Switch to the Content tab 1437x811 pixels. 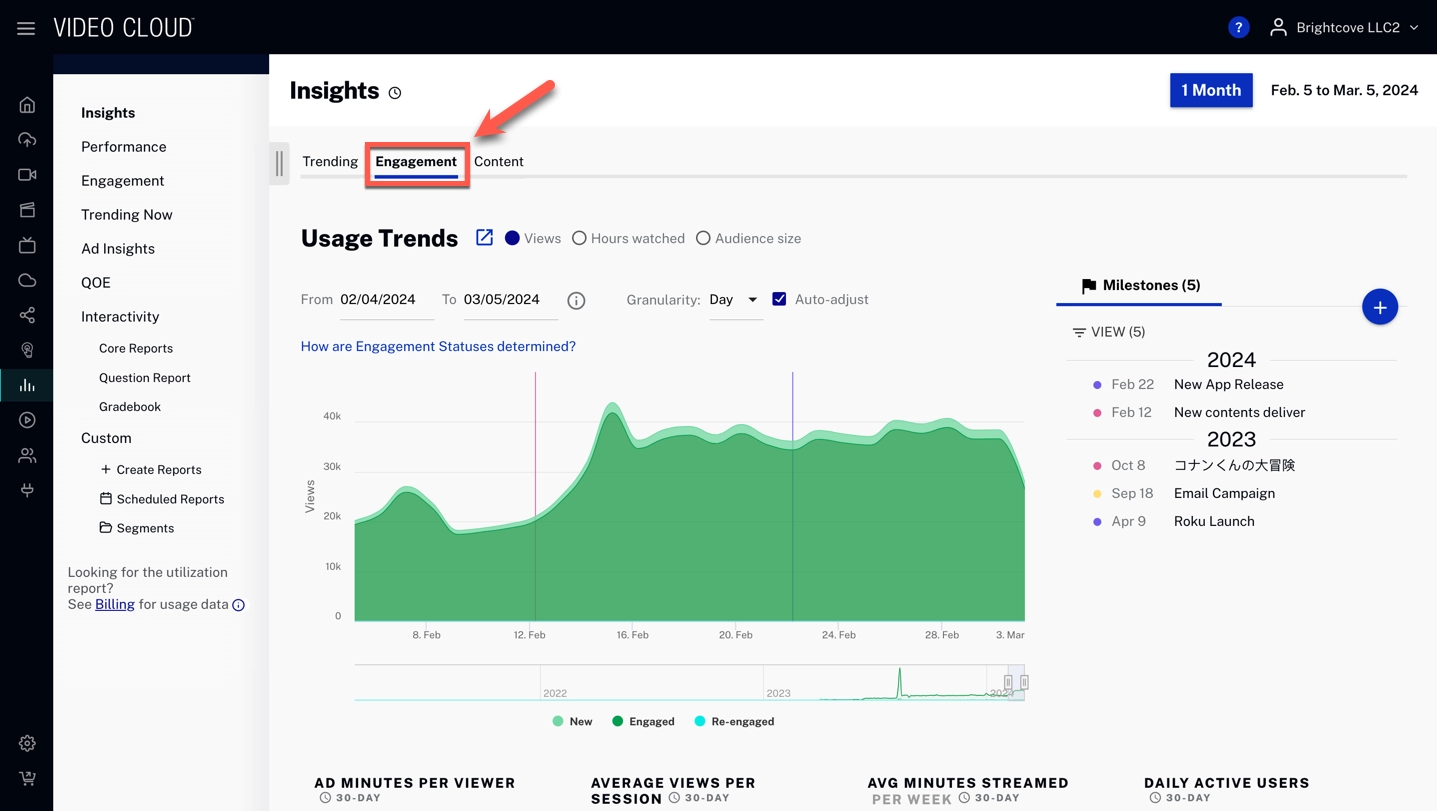coord(499,161)
